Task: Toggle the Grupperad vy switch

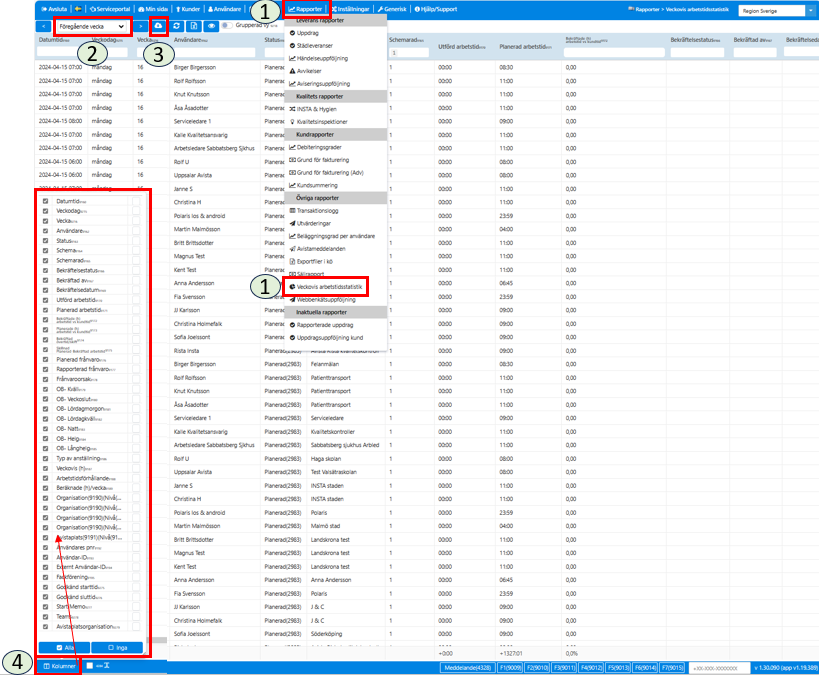Action: [227, 25]
